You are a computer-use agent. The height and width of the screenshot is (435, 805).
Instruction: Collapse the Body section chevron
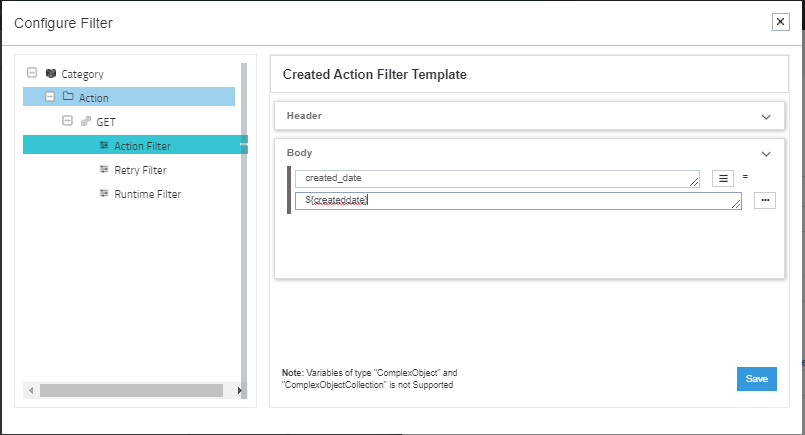(x=766, y=154)
